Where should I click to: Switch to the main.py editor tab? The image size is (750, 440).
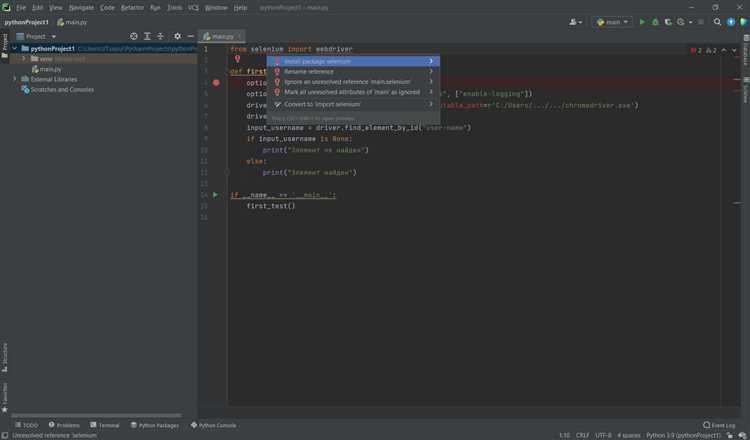[x=219, y=36]
